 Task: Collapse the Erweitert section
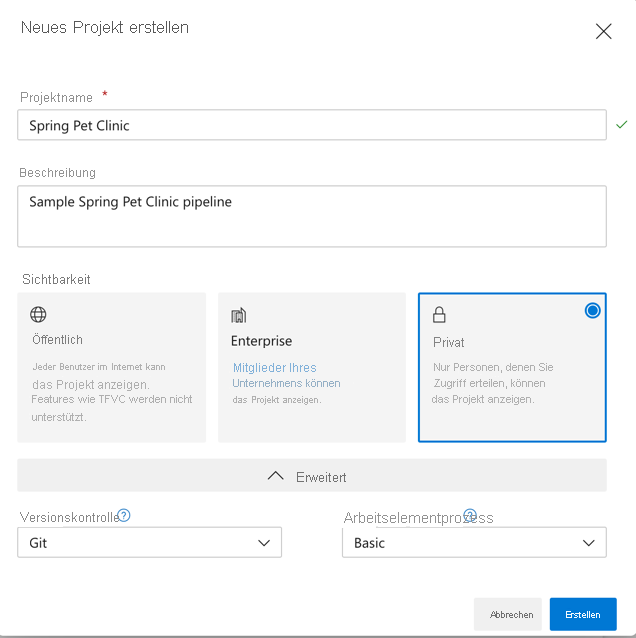click(x=312, y=475)
